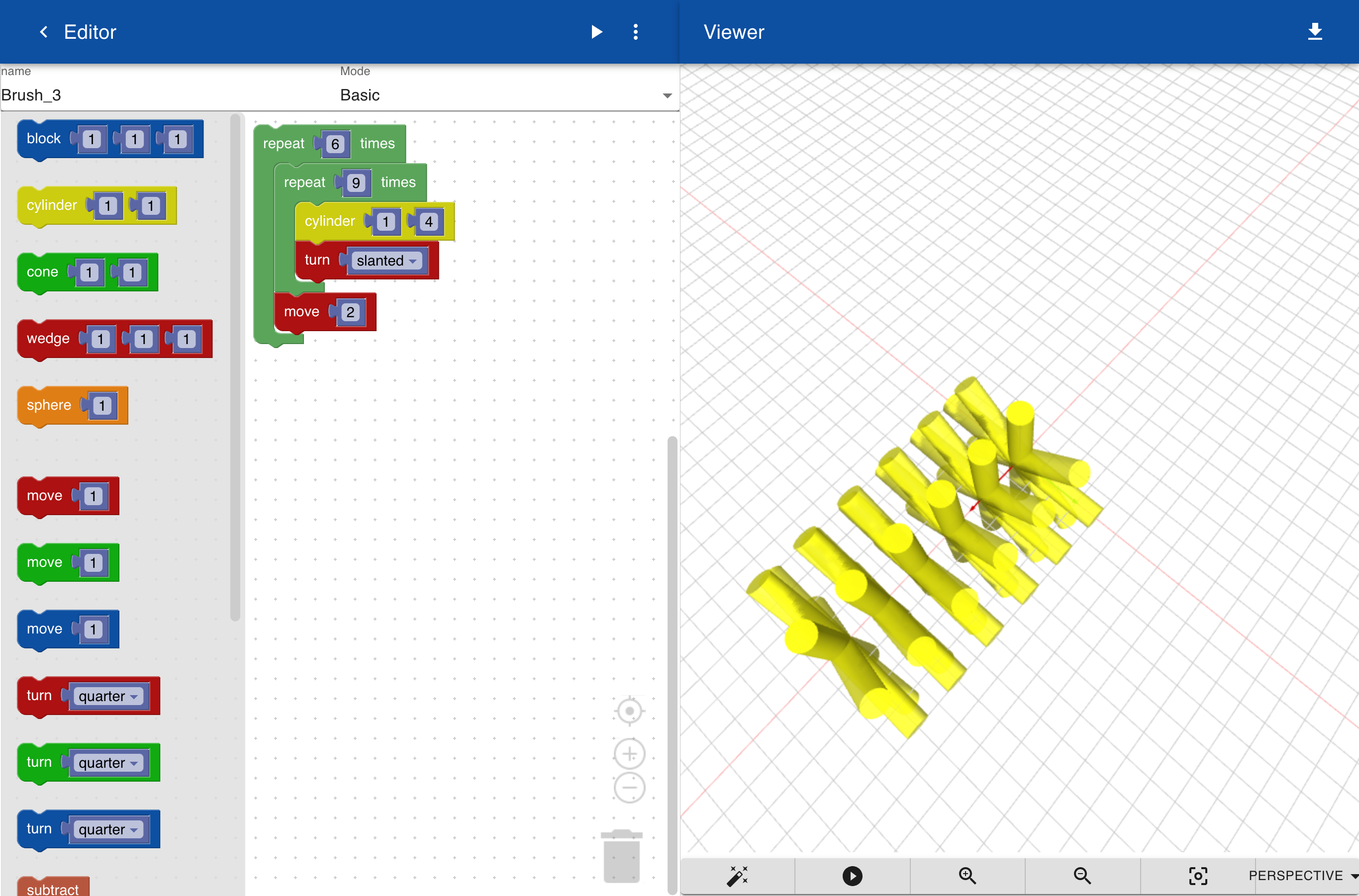Zoom in the block workspace with plus
This screenshot has width=1359, height=896.
(x=629, y=754)
